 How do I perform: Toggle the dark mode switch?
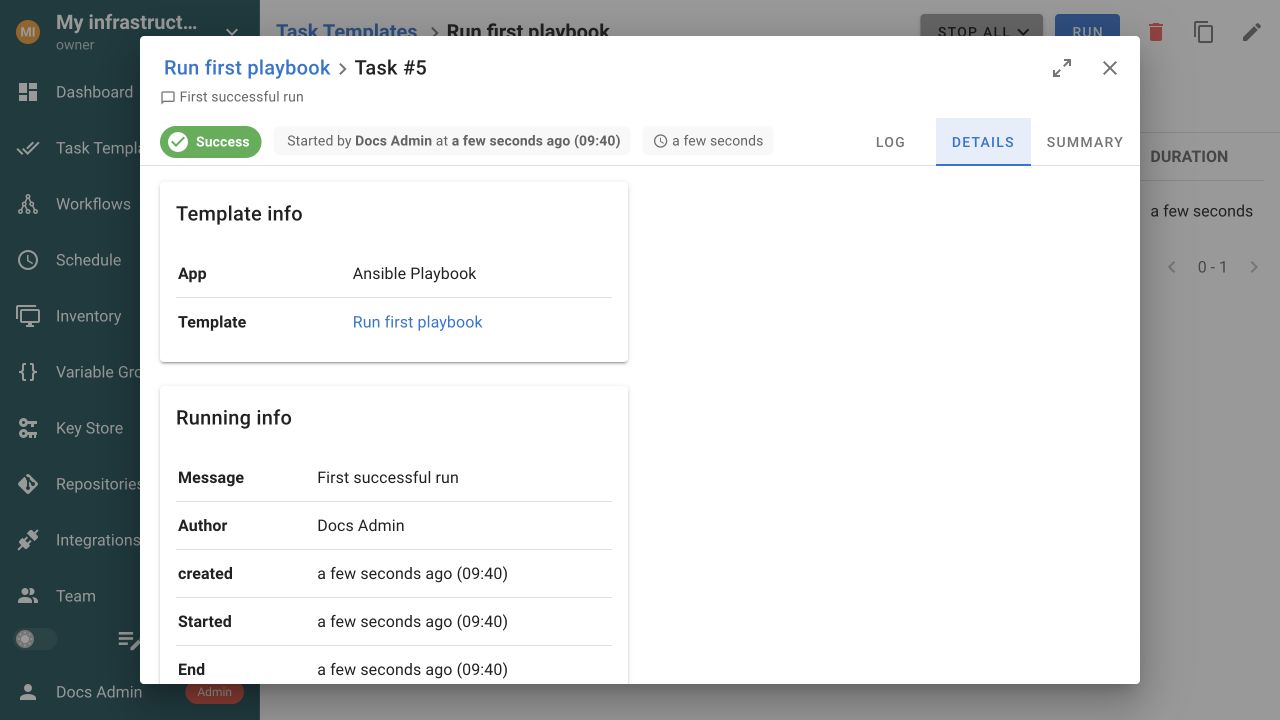35,639
